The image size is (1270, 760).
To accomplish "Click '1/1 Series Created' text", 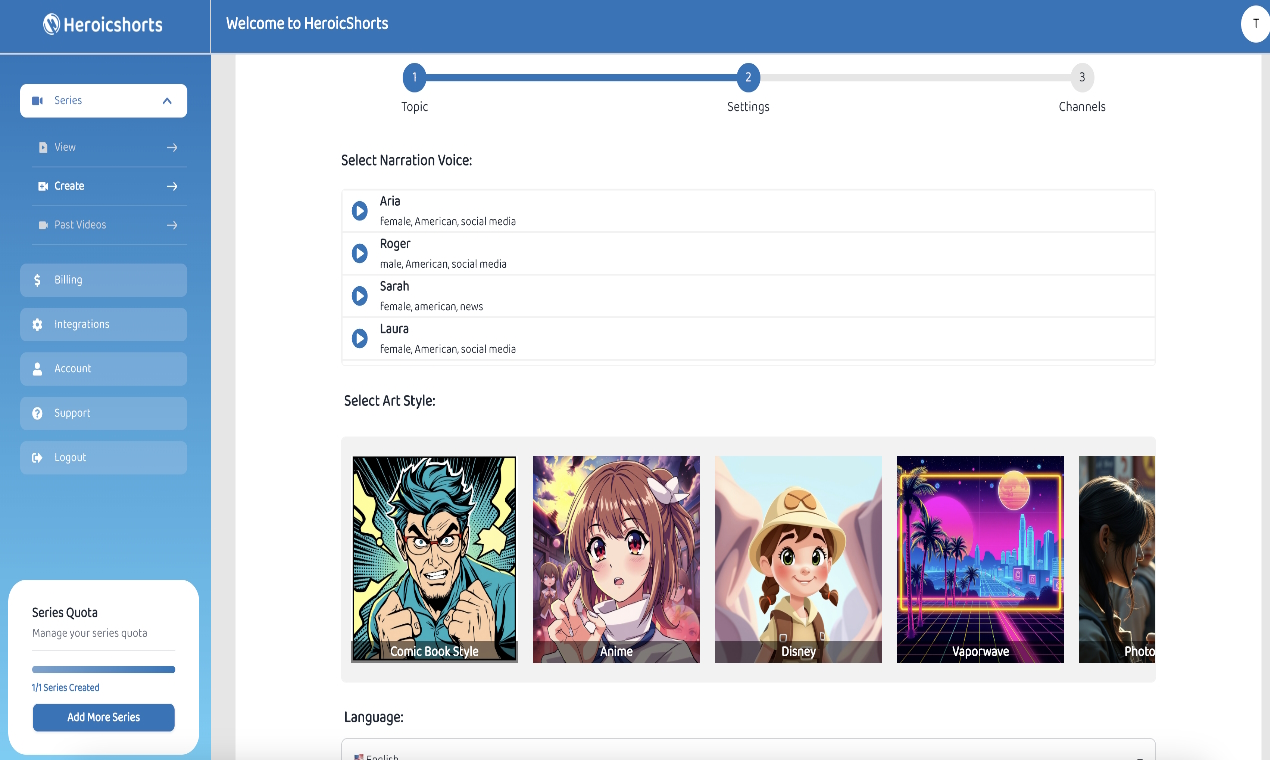I will pos(65,688).
